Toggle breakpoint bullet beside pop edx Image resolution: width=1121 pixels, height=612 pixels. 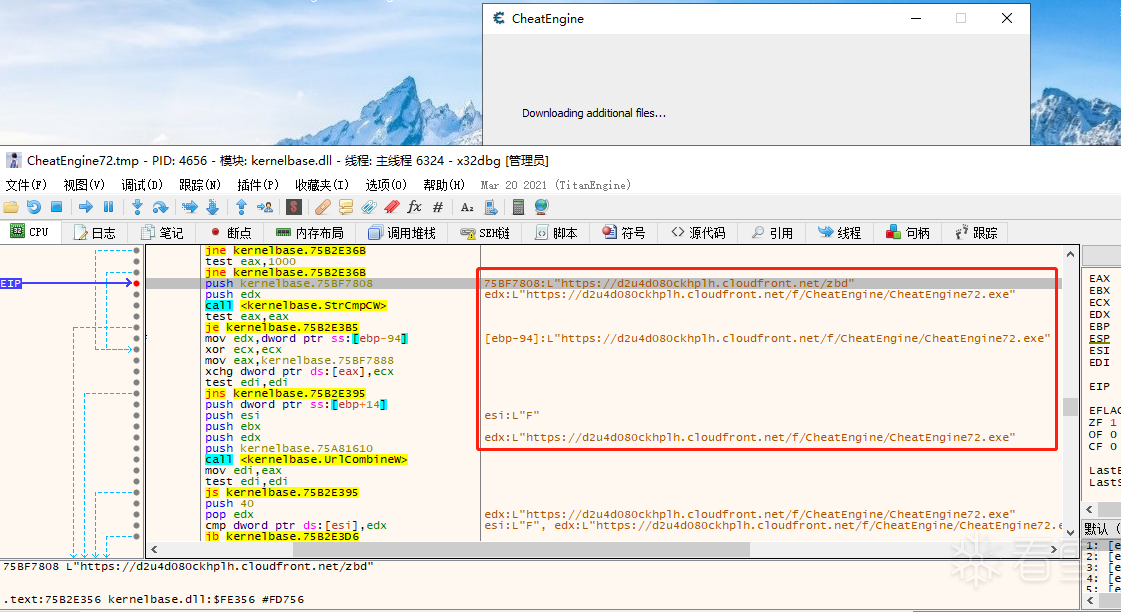tap(137, 515)
